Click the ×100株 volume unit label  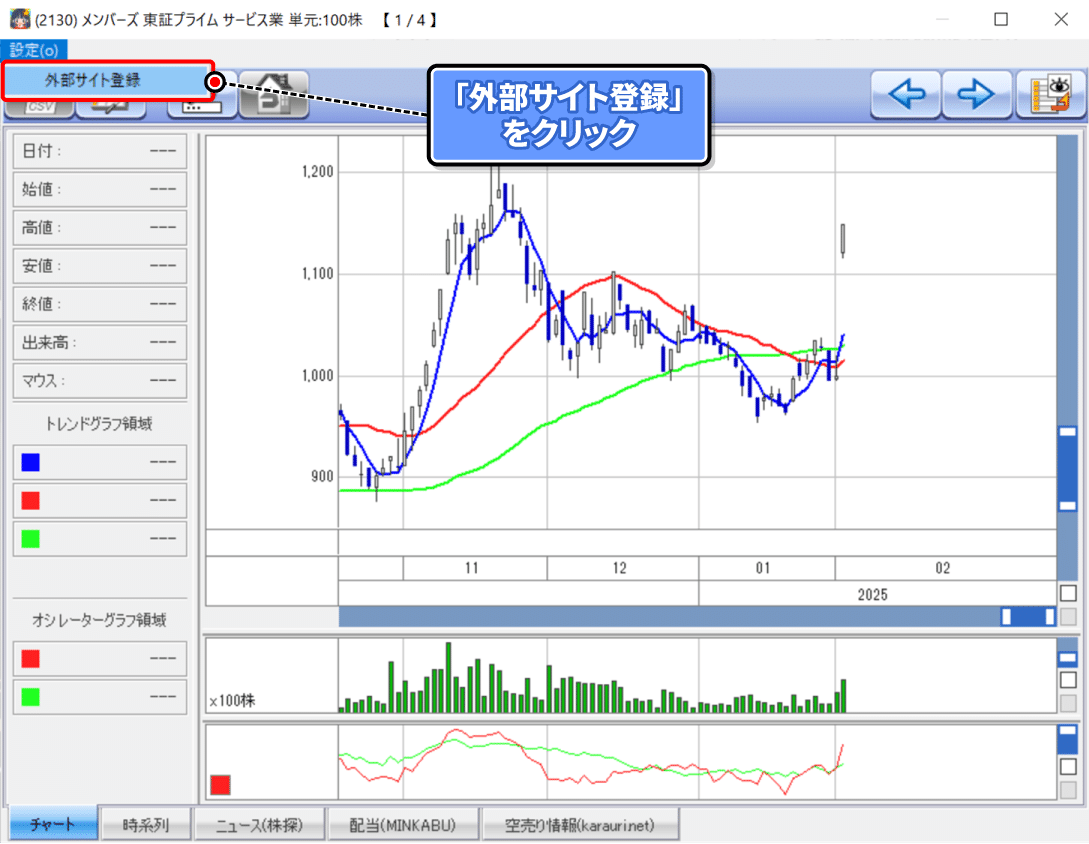point(233,701)
